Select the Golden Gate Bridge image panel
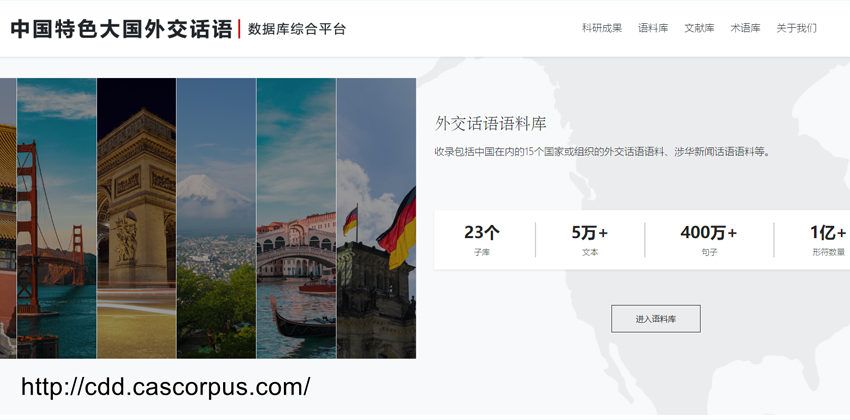Viewport: 850px width, 420px height. (x=56, y=218)
